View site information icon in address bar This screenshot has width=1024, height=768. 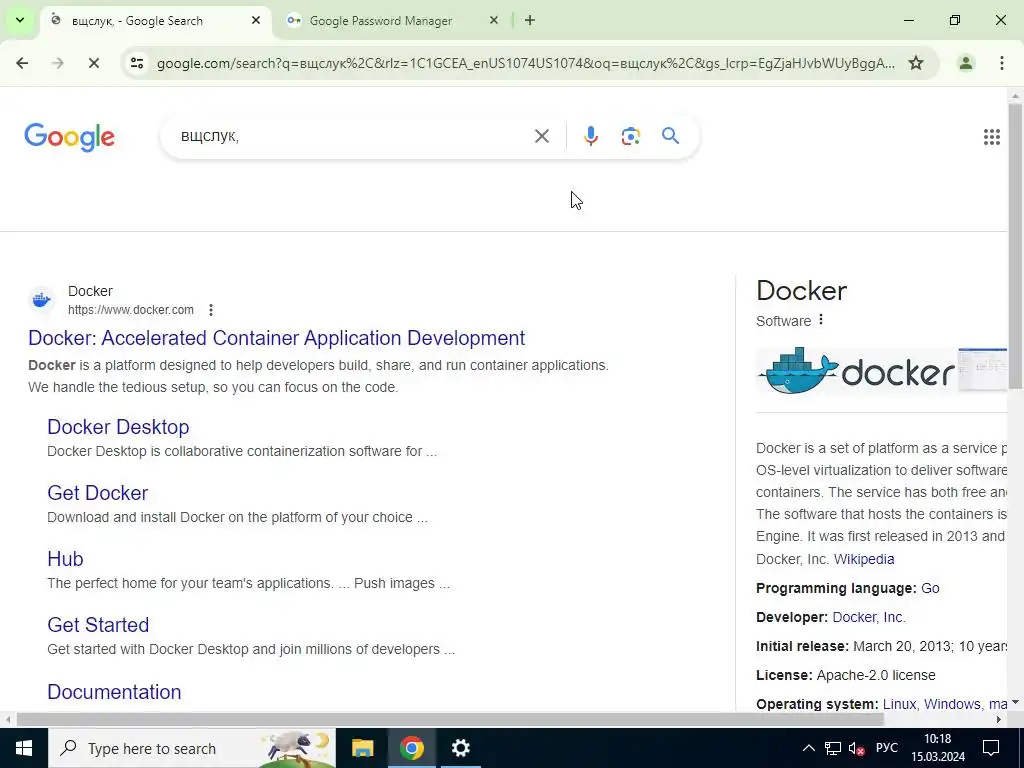pyautogui.click(x=137, y=63)
